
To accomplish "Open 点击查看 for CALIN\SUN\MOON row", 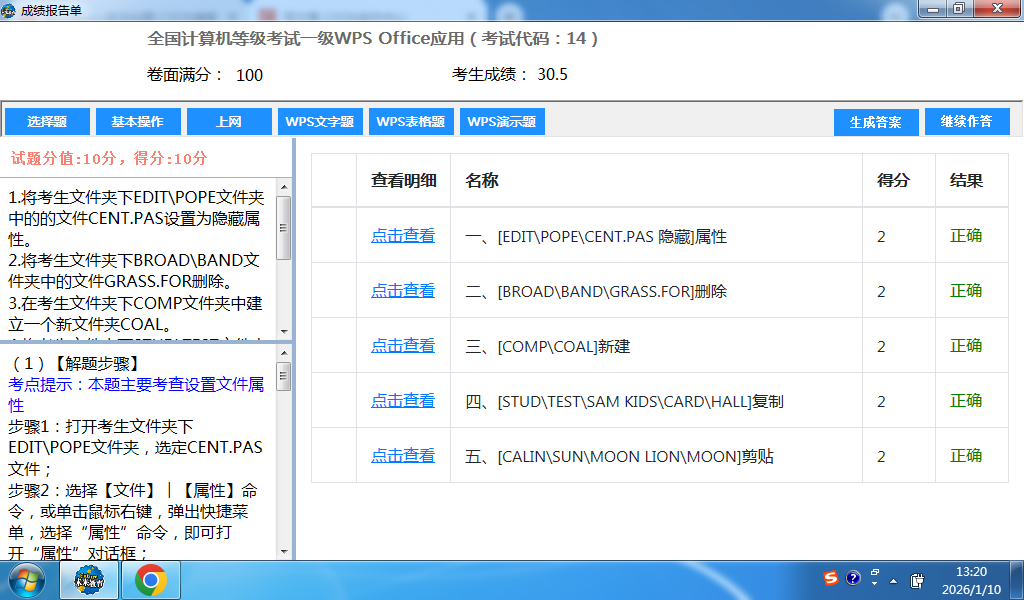I will click(x=403, y=455).
